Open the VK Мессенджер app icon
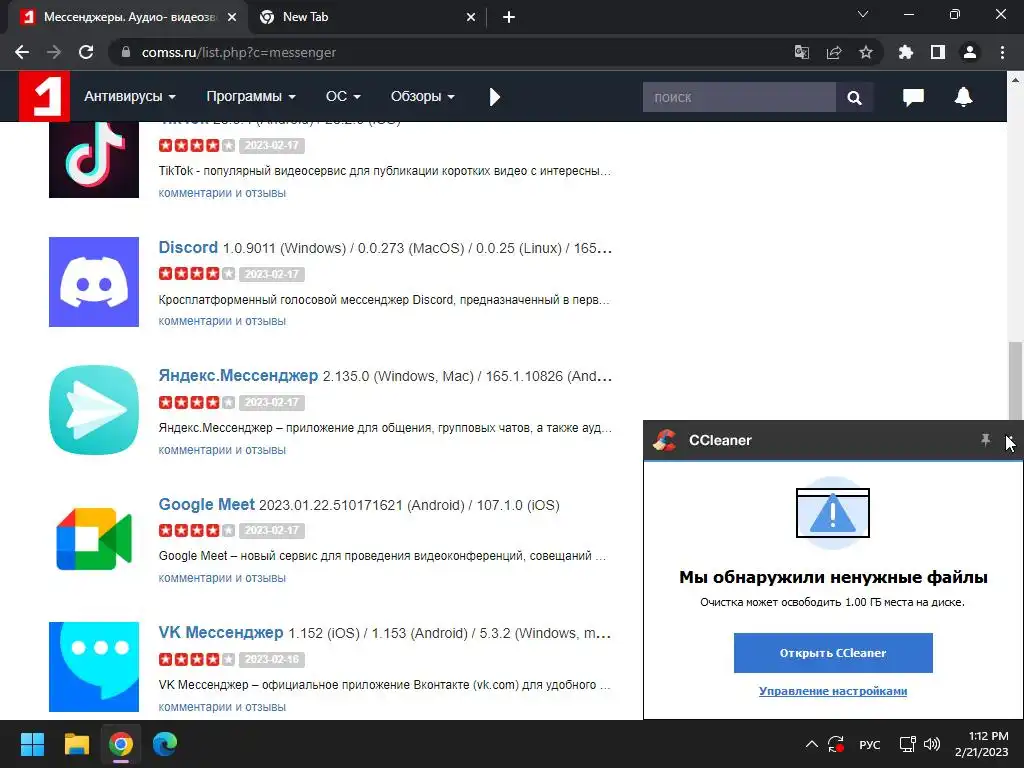1024x768 pixels. coord(93,667)
